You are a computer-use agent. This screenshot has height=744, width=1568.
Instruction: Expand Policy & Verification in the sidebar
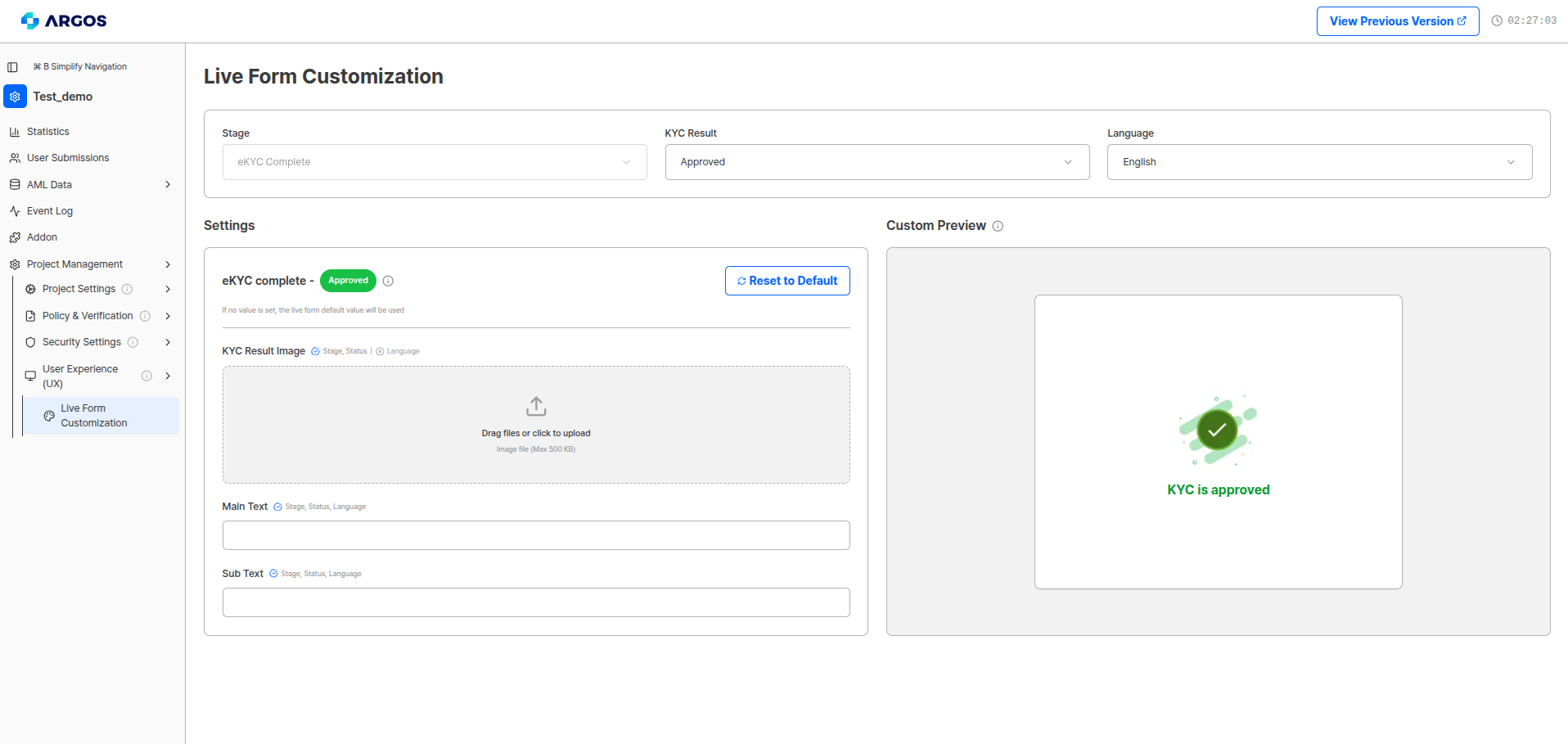pos(168,315)
